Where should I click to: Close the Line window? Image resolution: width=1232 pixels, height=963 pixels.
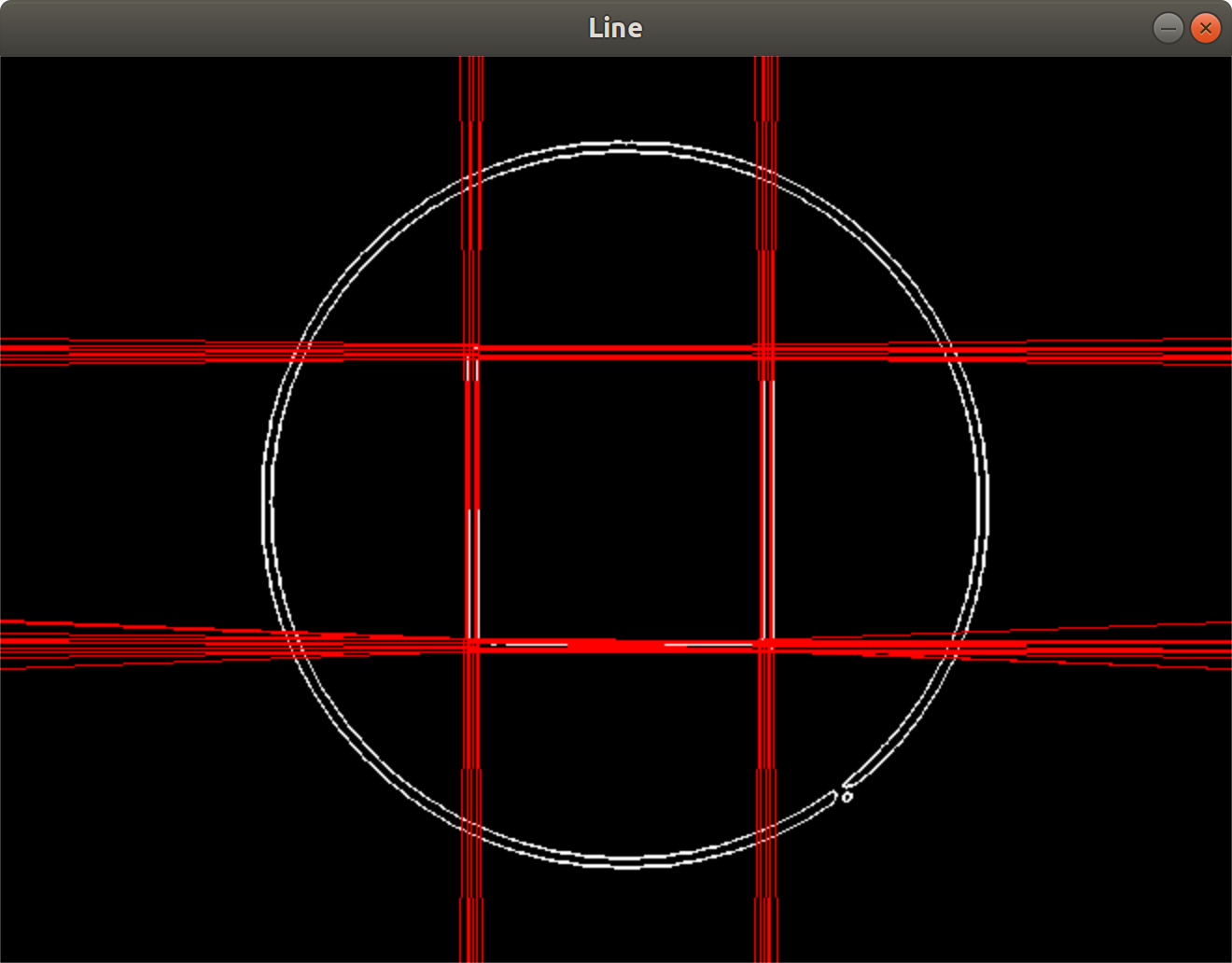(x=1206, y=28)
